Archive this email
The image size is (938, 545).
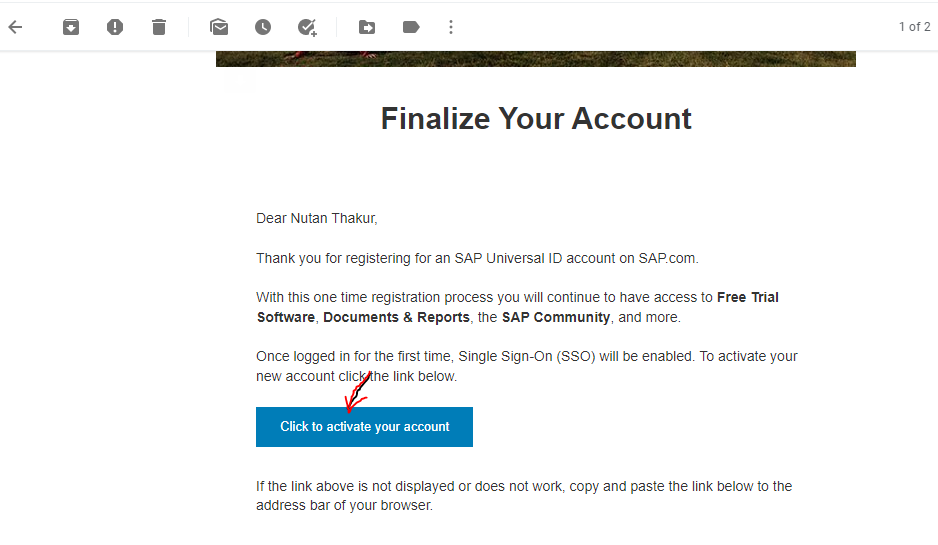71,27
